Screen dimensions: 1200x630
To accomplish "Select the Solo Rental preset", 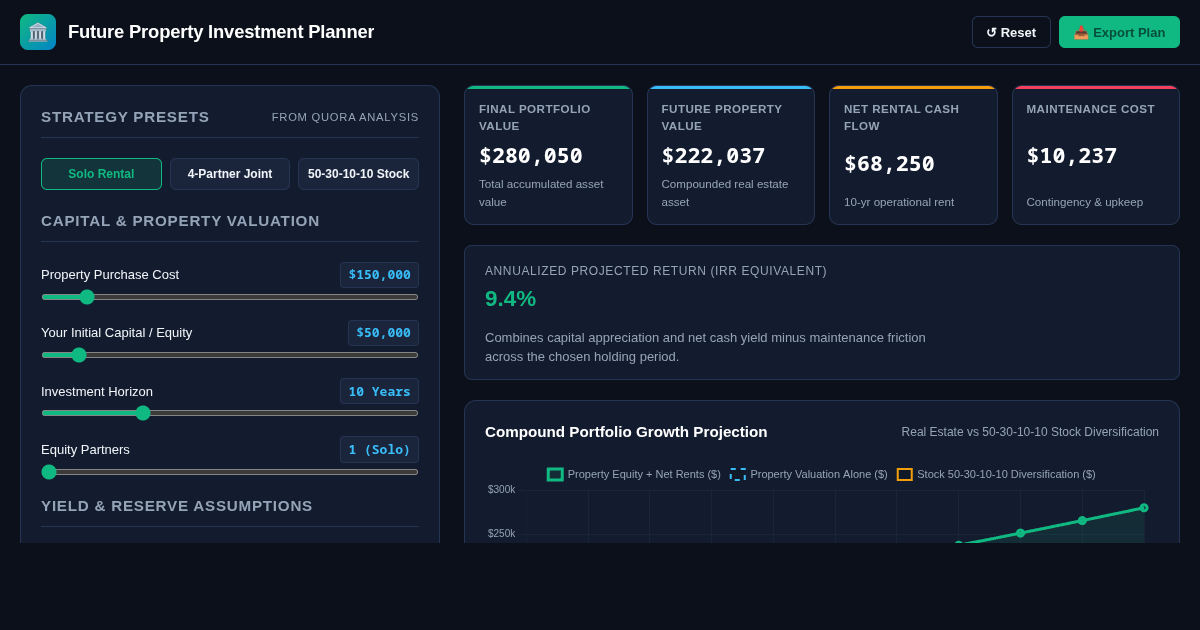I will pyautogui.click(x=101, y=174).
